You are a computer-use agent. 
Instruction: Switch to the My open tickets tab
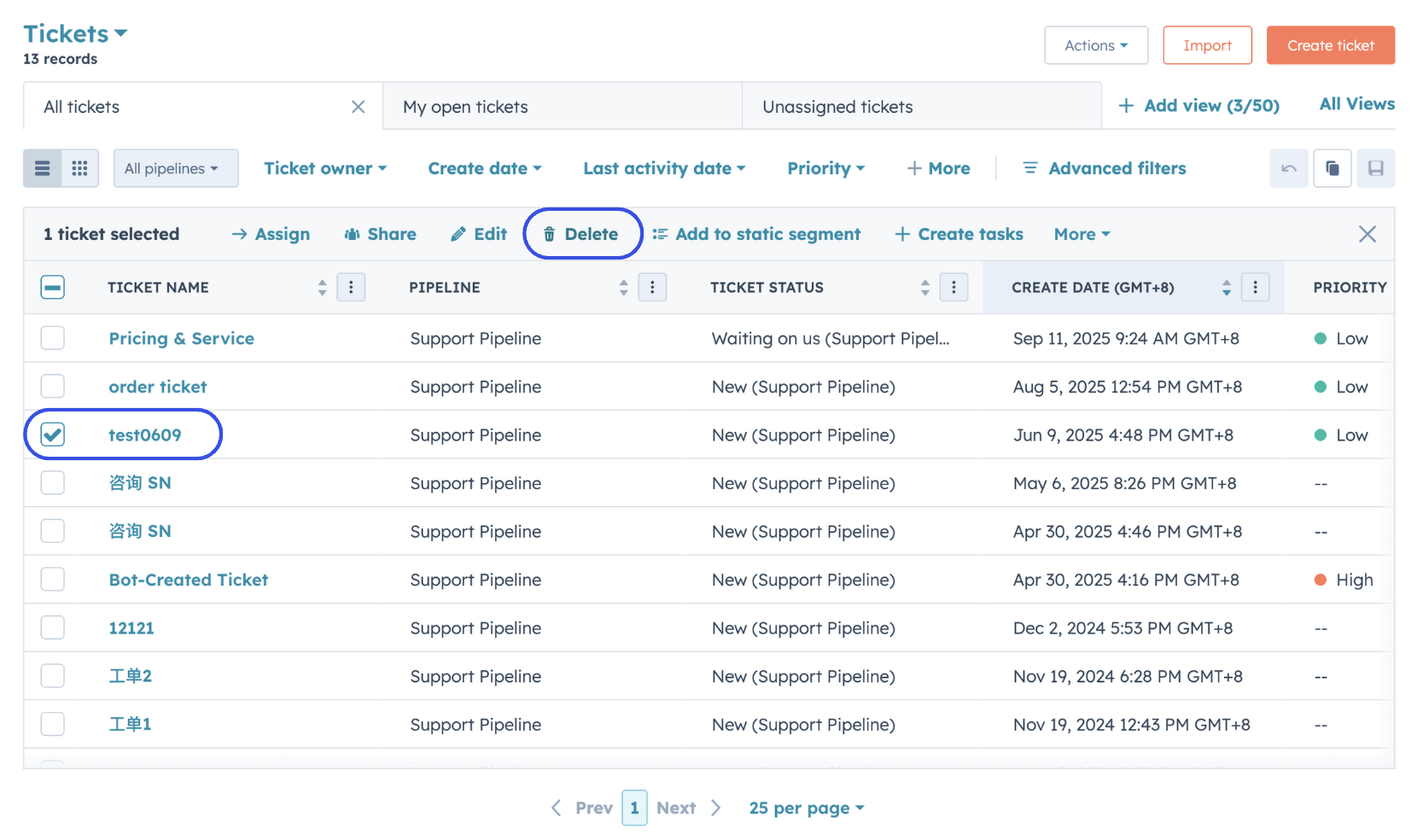point(465,106)
